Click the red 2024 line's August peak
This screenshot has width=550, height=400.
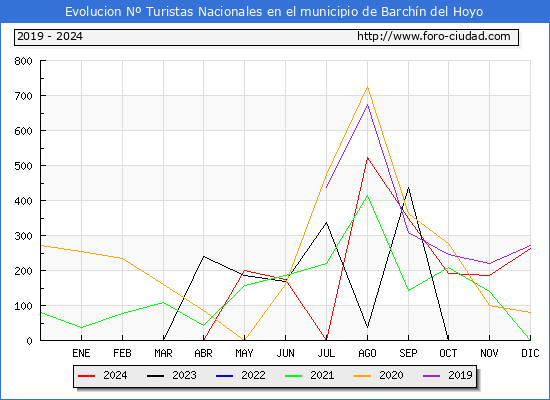click(x=367, y=158)
